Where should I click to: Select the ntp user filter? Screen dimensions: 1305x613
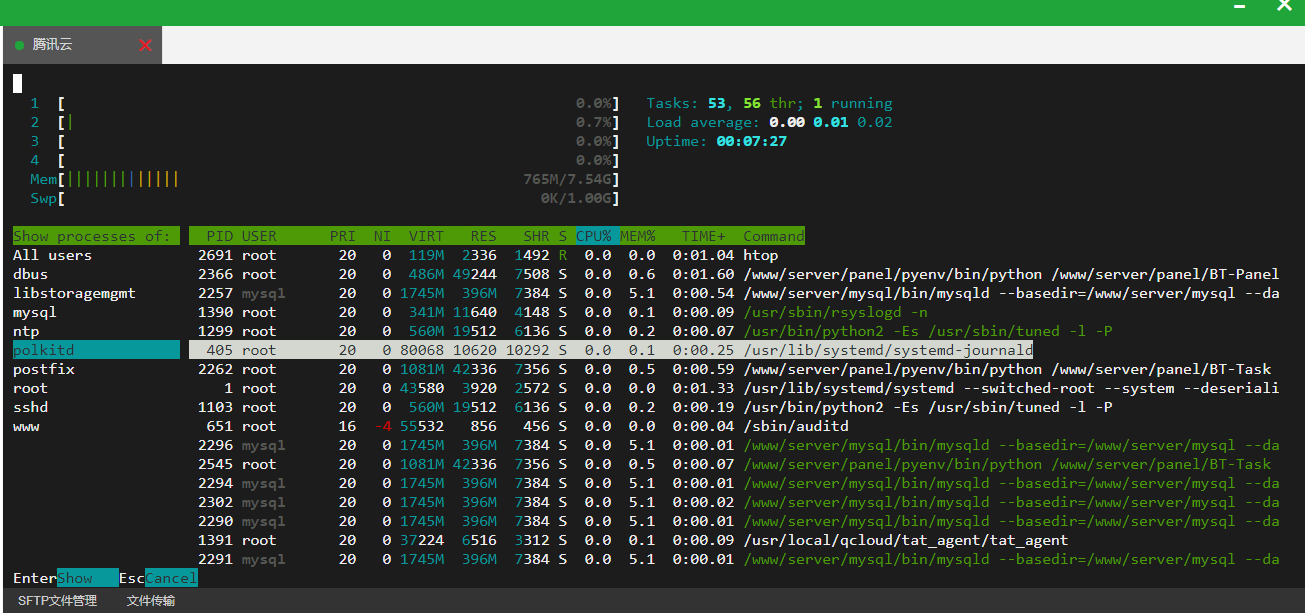point(96,331)
